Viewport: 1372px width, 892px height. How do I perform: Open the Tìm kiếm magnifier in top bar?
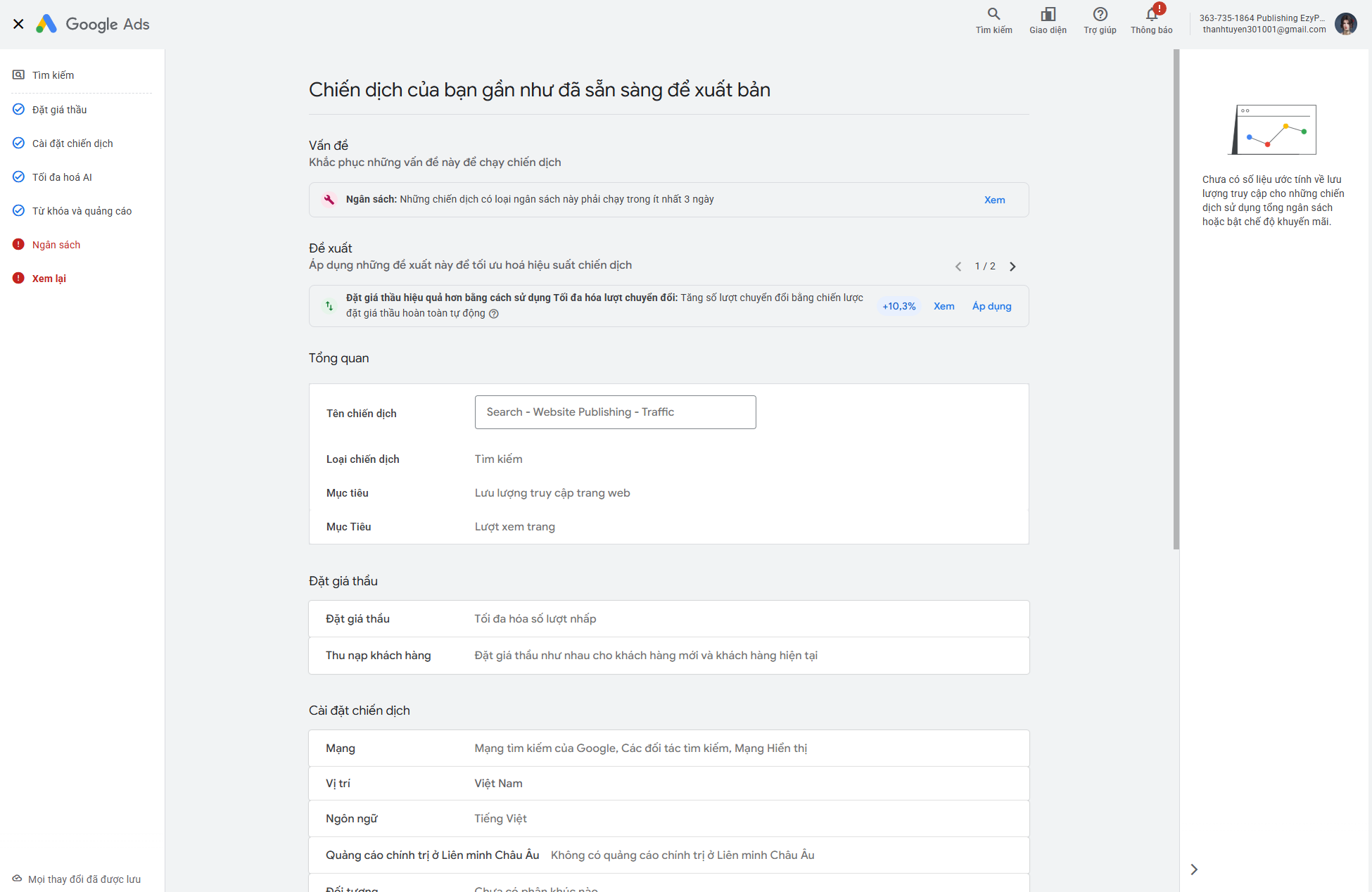(x=993, y=20)
